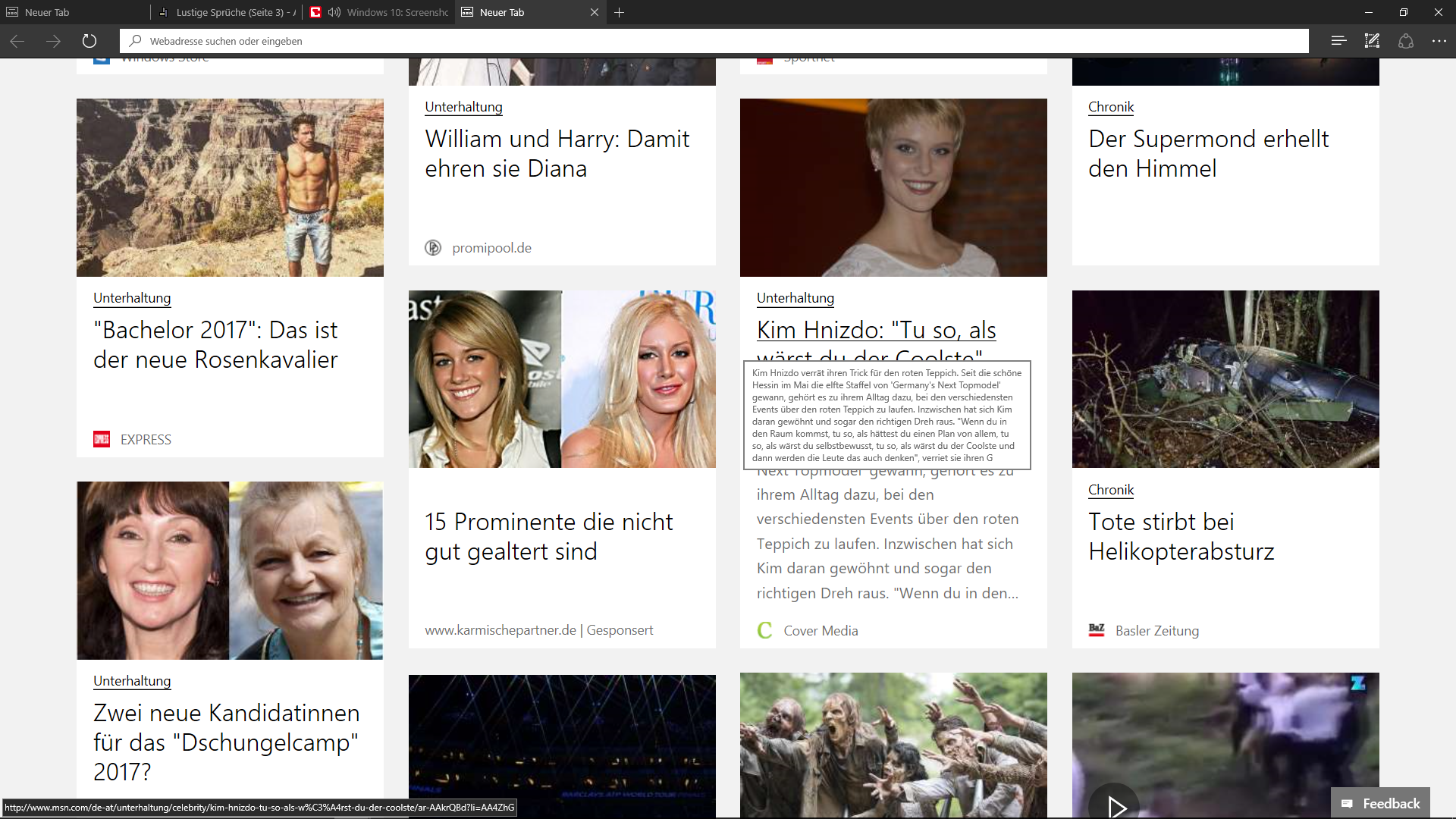The width and height of the screenshot is (1456, 819).
Task: Click the shirtless man canyon photo
Action: [230, 187]
